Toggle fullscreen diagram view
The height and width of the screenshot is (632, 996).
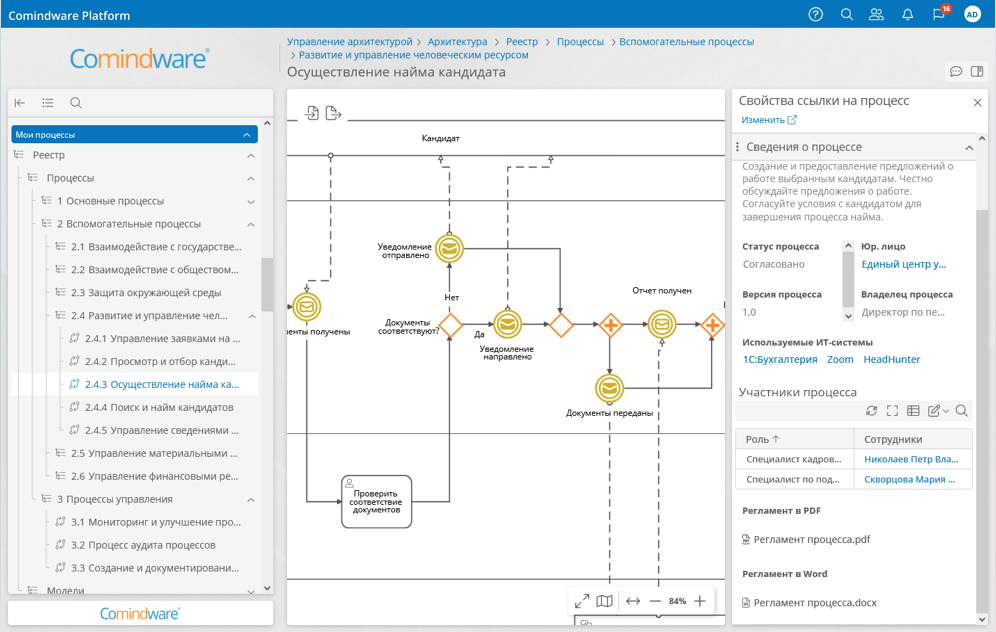(581, 601)
